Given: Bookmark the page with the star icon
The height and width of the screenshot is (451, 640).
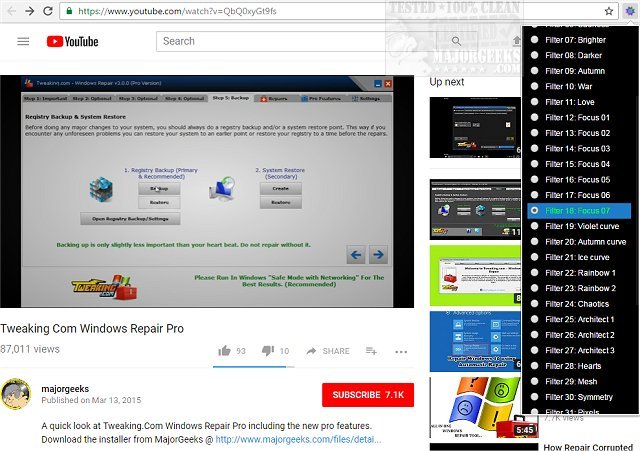Looking at the screenshot, I should (609, 11).
